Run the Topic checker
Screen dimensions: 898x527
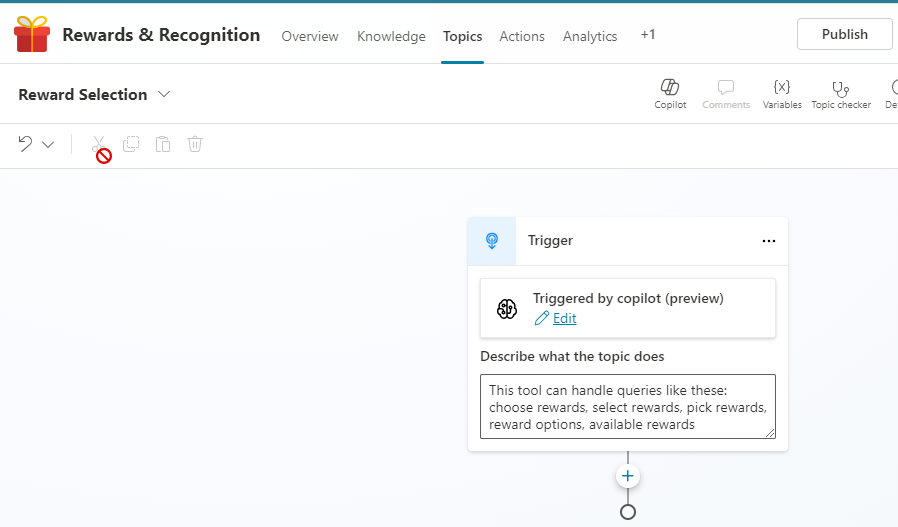tap(840, 88)
